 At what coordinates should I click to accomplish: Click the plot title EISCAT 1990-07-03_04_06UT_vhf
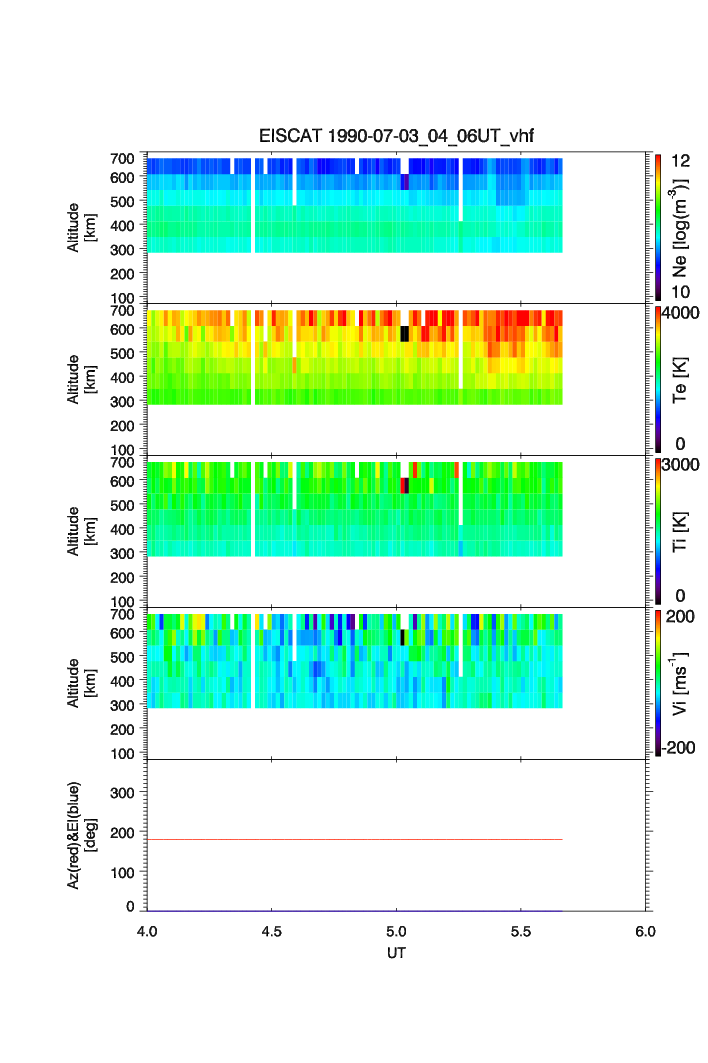pyautogui.click(x=396, y=136)
